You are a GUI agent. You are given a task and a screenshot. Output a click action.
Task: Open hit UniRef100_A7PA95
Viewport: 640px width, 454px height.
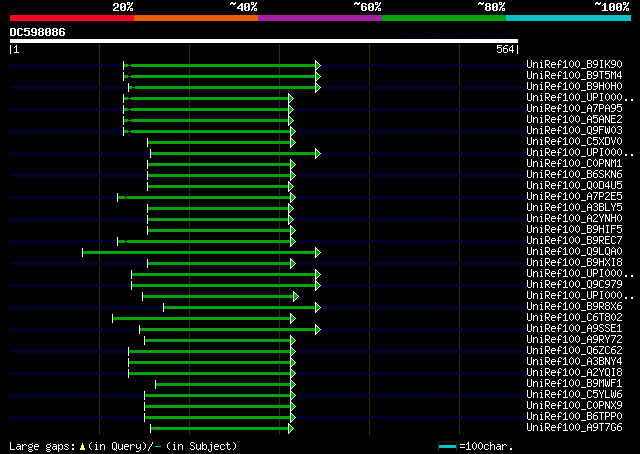(574, 109)
